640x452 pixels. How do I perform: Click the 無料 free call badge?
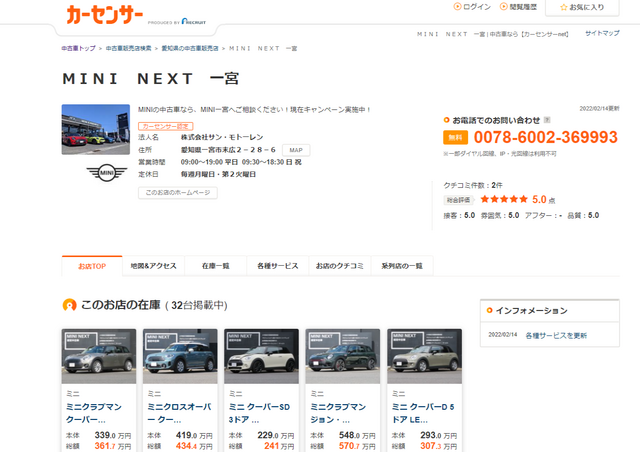(x=455, y=138)
